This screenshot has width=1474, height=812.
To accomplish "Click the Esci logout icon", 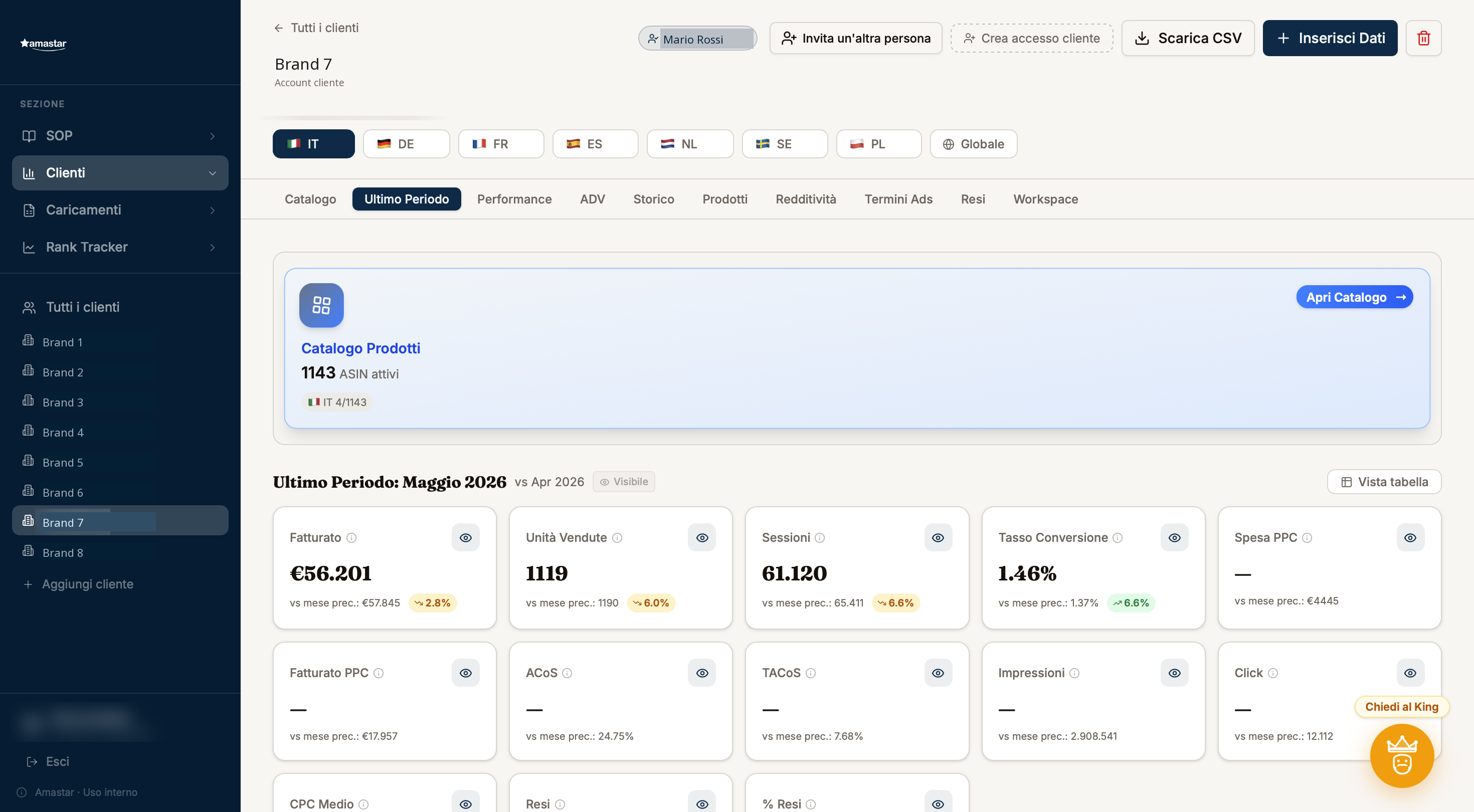I will pos(32,762).
